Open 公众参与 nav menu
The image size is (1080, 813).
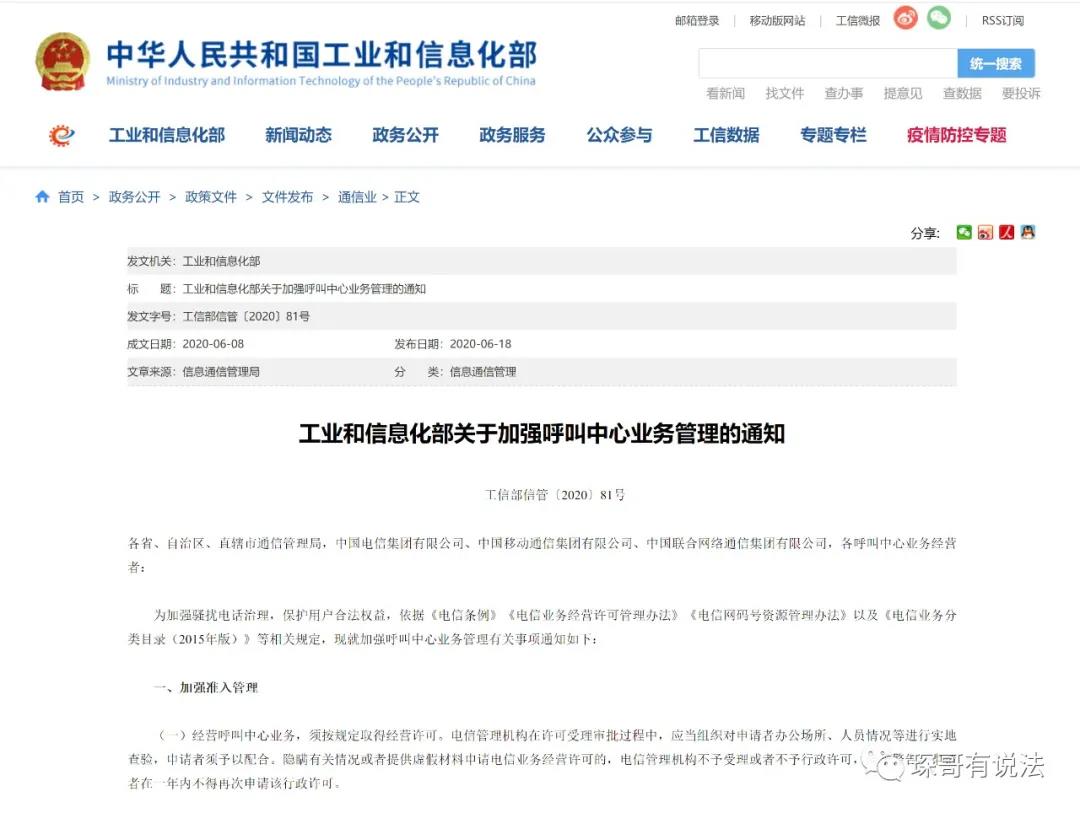619,135
